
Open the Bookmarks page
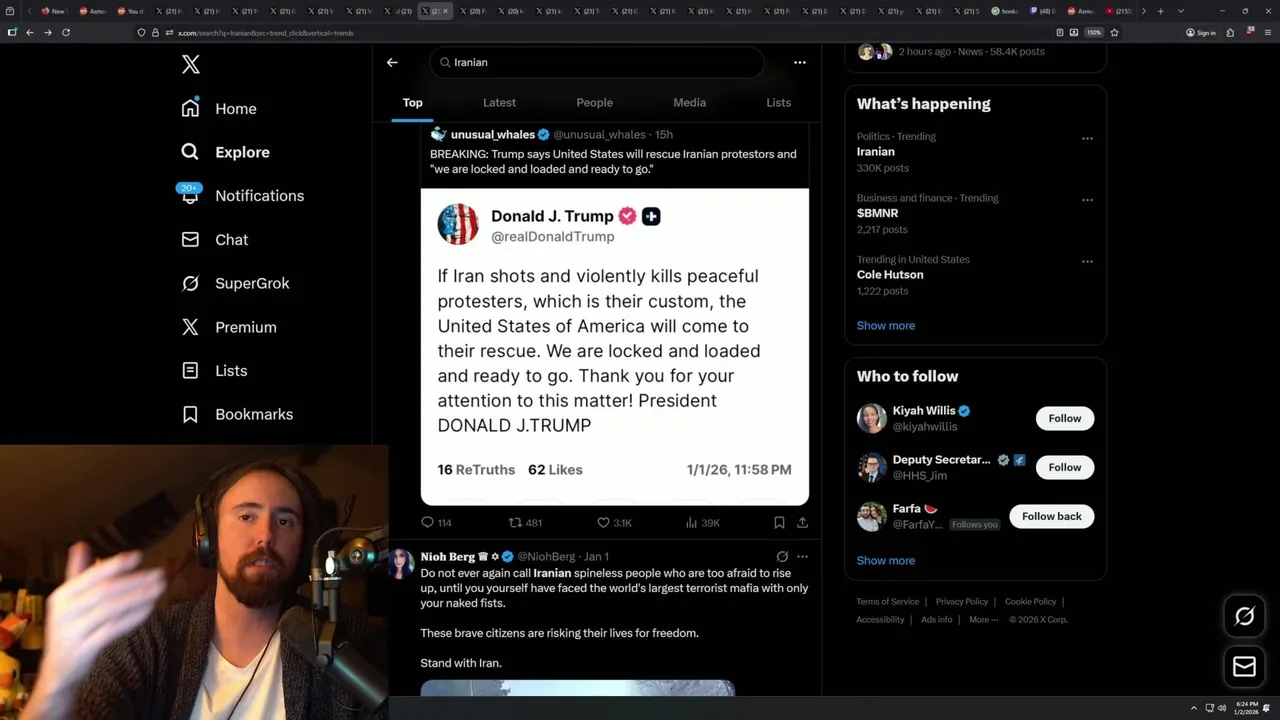253,414
